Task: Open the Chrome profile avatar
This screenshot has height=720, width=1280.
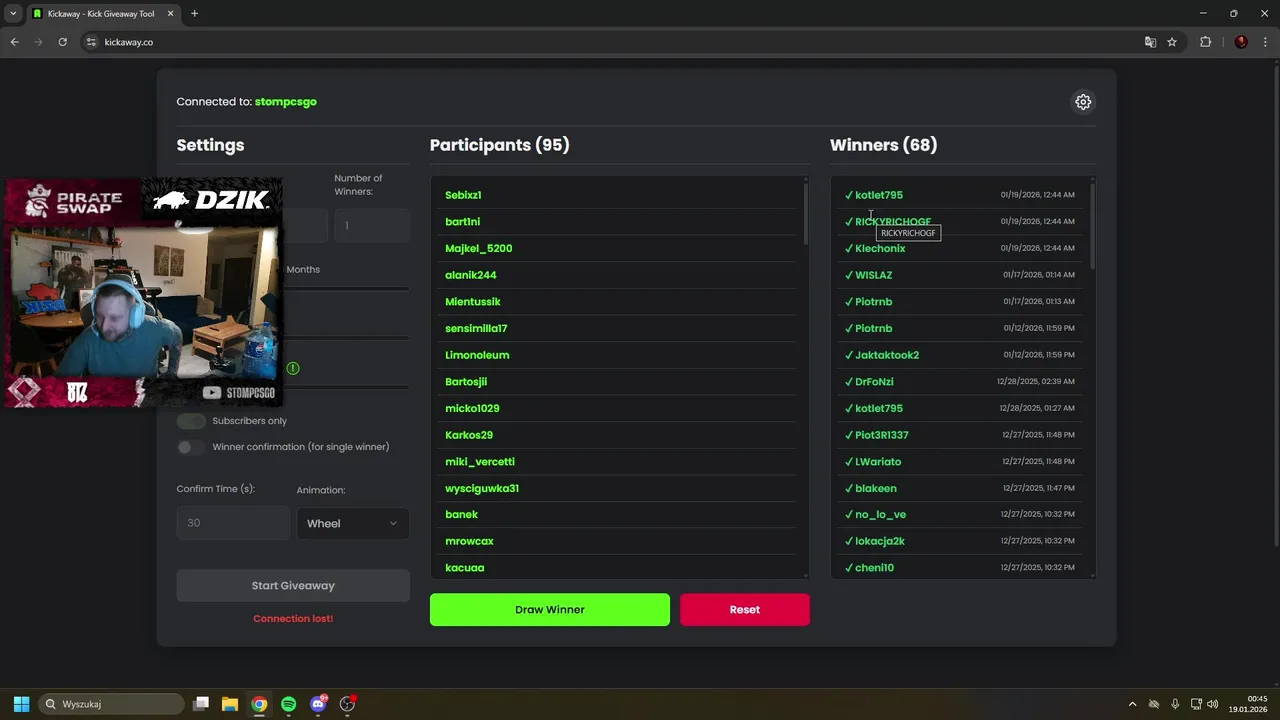Action: [1241, 42]
